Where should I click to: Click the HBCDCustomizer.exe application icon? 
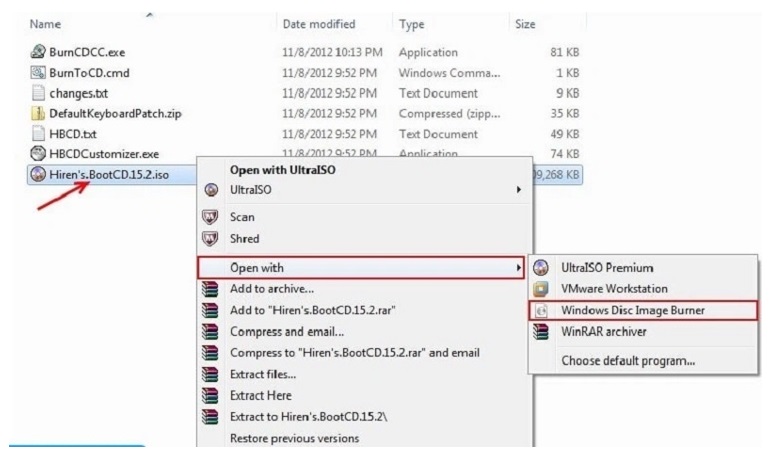point(39,154)
